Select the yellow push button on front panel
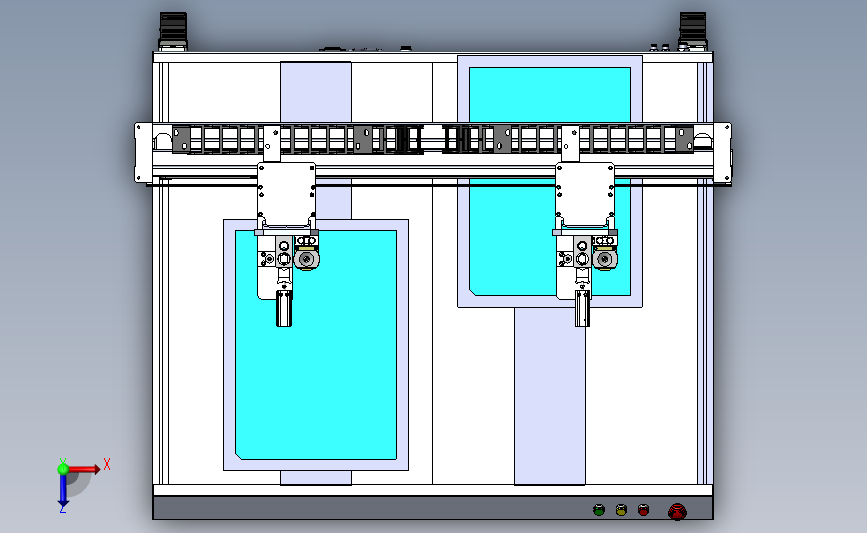This screenshot has height=533, width=867. [x=621, y=510]
